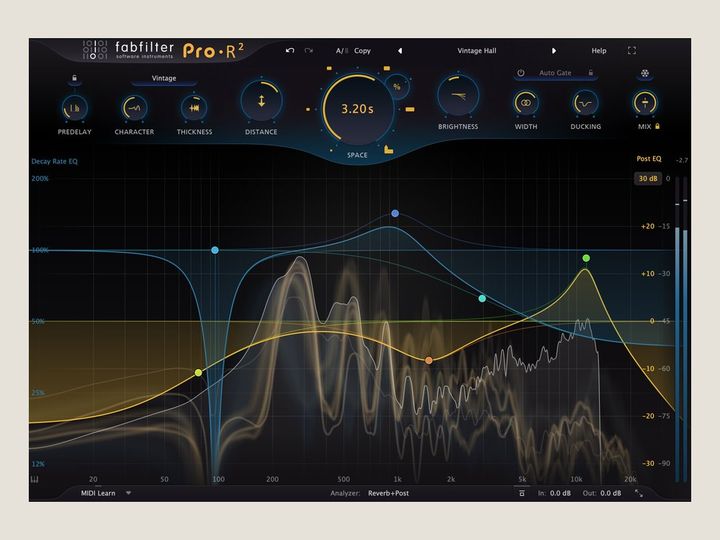This screenshot has width=720, height=540.
Task: Click the Thickness knob
Action: coord(194,108)
